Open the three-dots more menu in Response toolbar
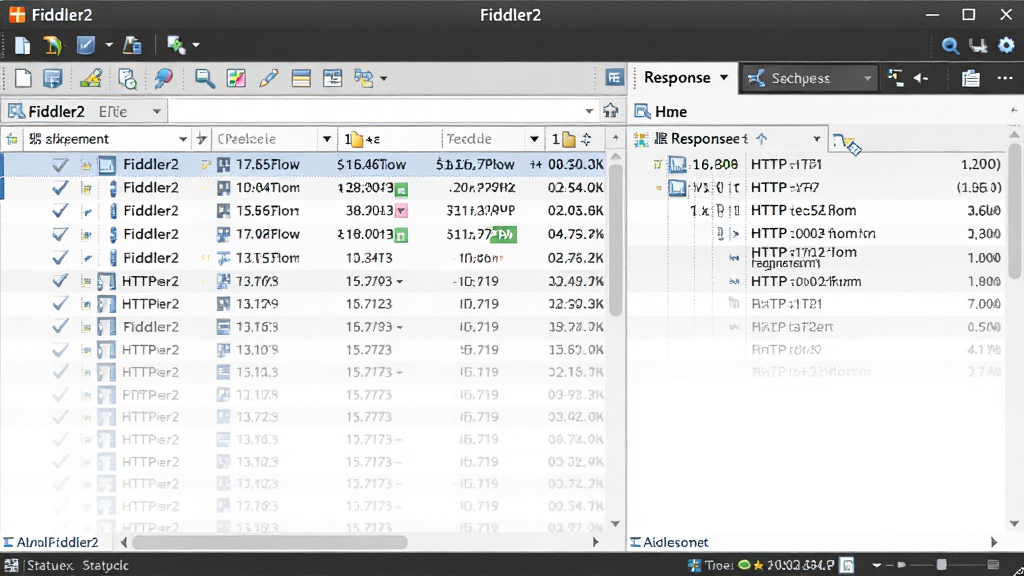The image size is (1024, 576). coord(1005,78)
